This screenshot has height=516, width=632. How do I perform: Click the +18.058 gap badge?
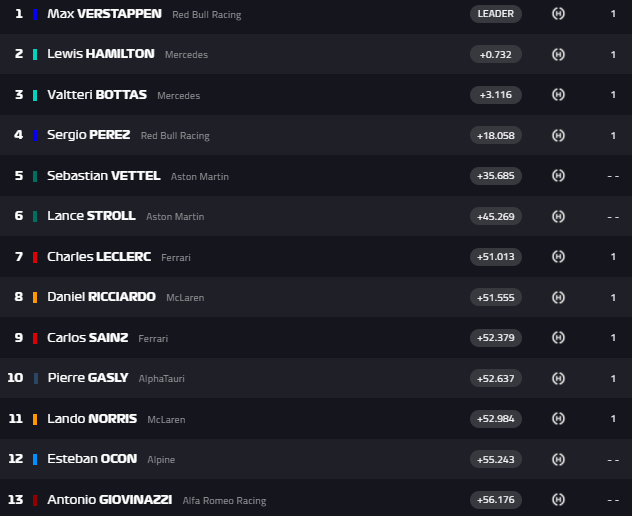click(496, 135)
